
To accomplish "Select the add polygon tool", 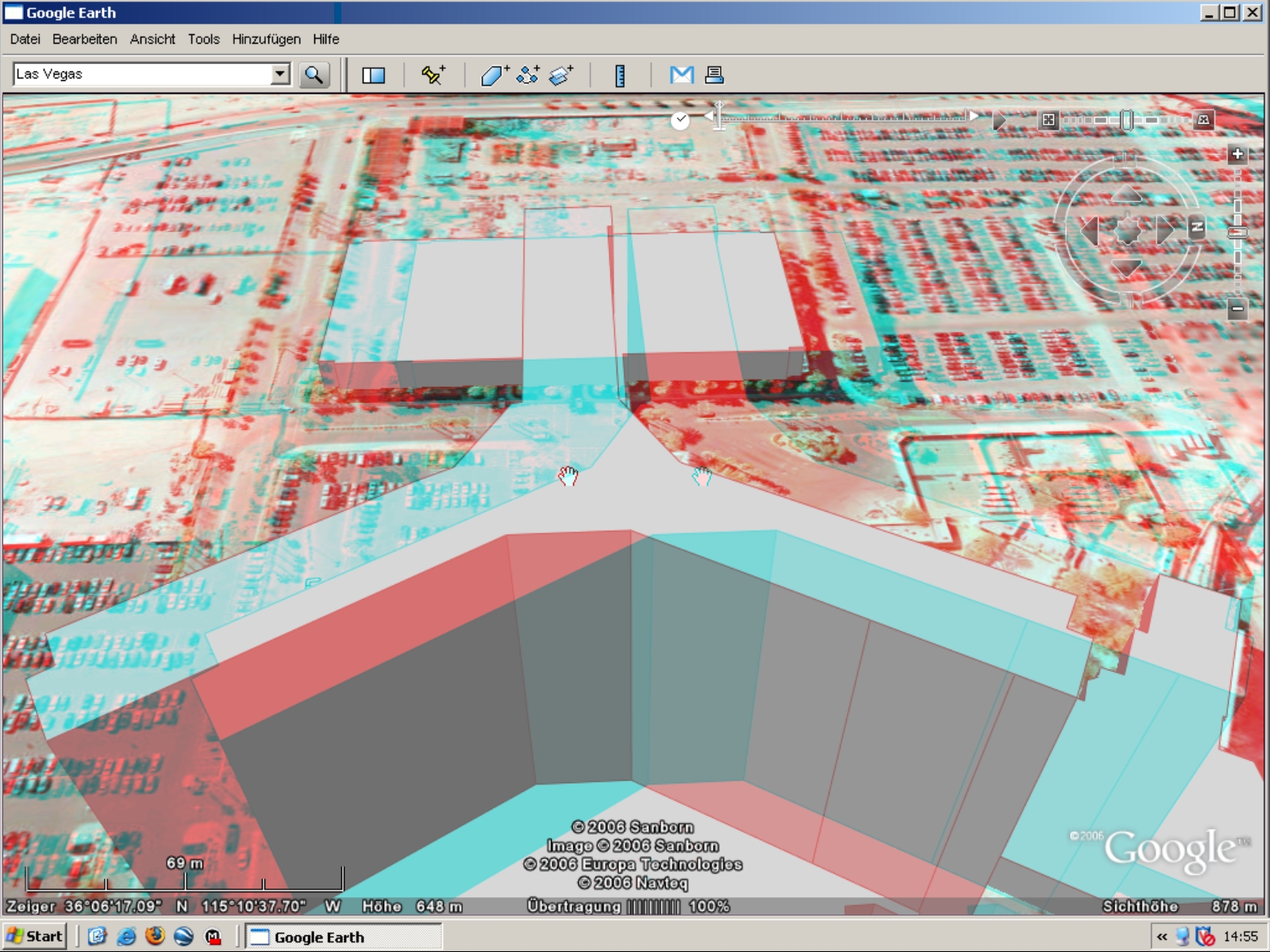I will (495, 75).
